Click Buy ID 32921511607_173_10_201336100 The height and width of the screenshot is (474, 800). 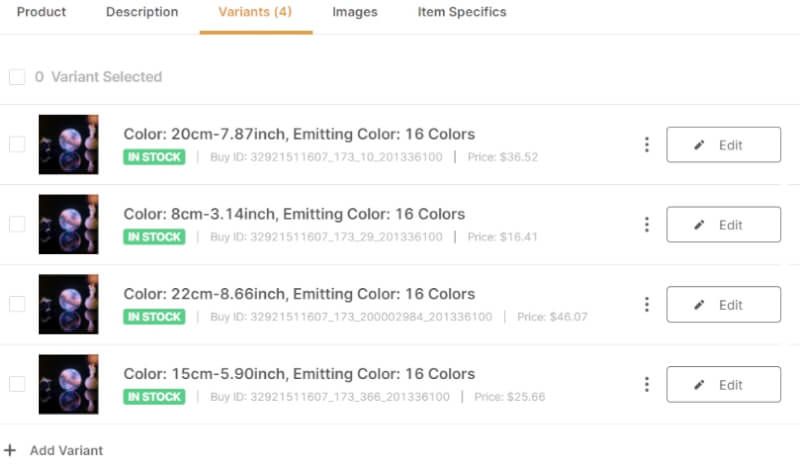click(326, 157)
